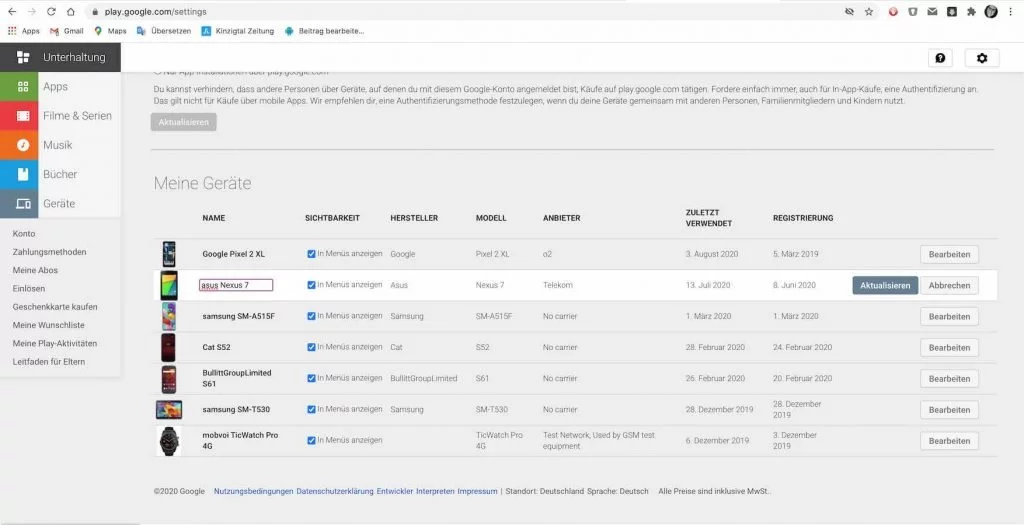Click the Nexus 7 device image
1024x525 pixels.
click(169, 285)
